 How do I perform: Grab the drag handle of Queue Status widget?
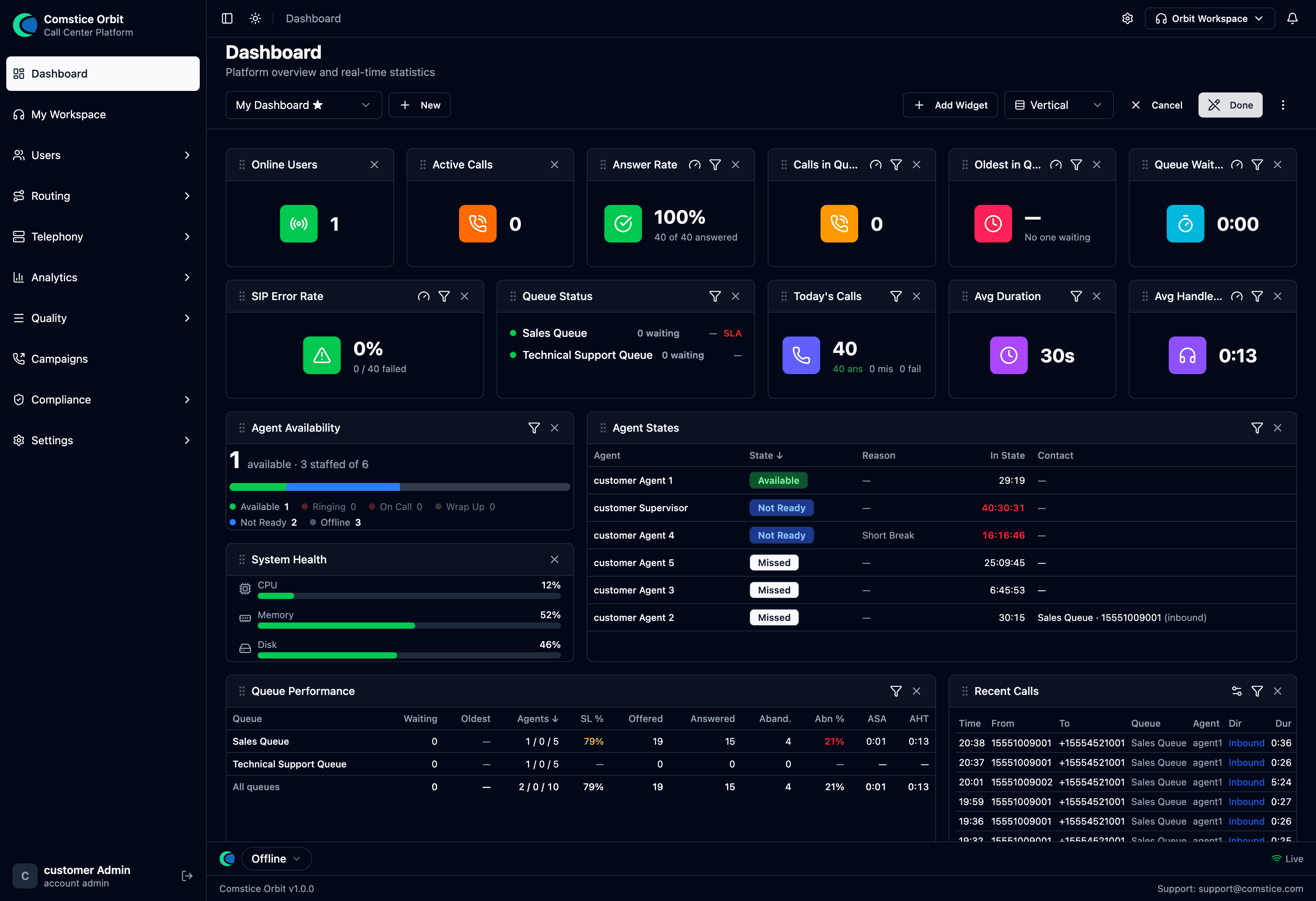click(x=513, y=296)
